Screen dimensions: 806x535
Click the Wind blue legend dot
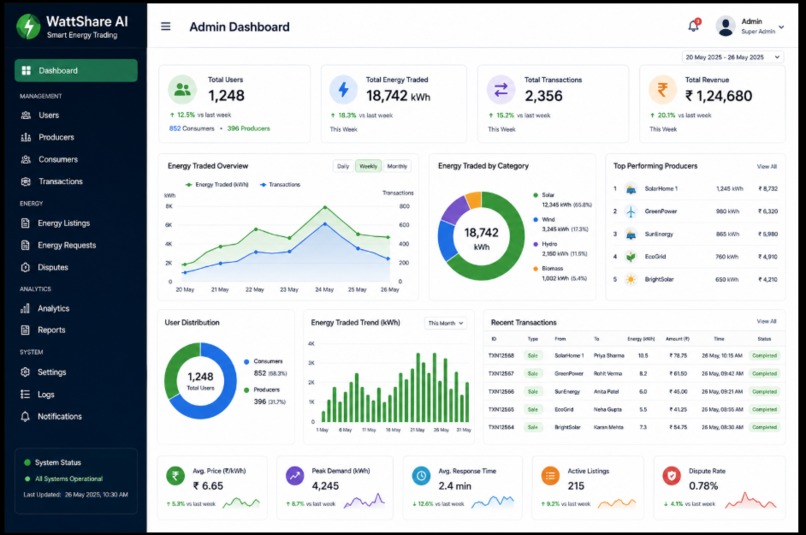536,219
